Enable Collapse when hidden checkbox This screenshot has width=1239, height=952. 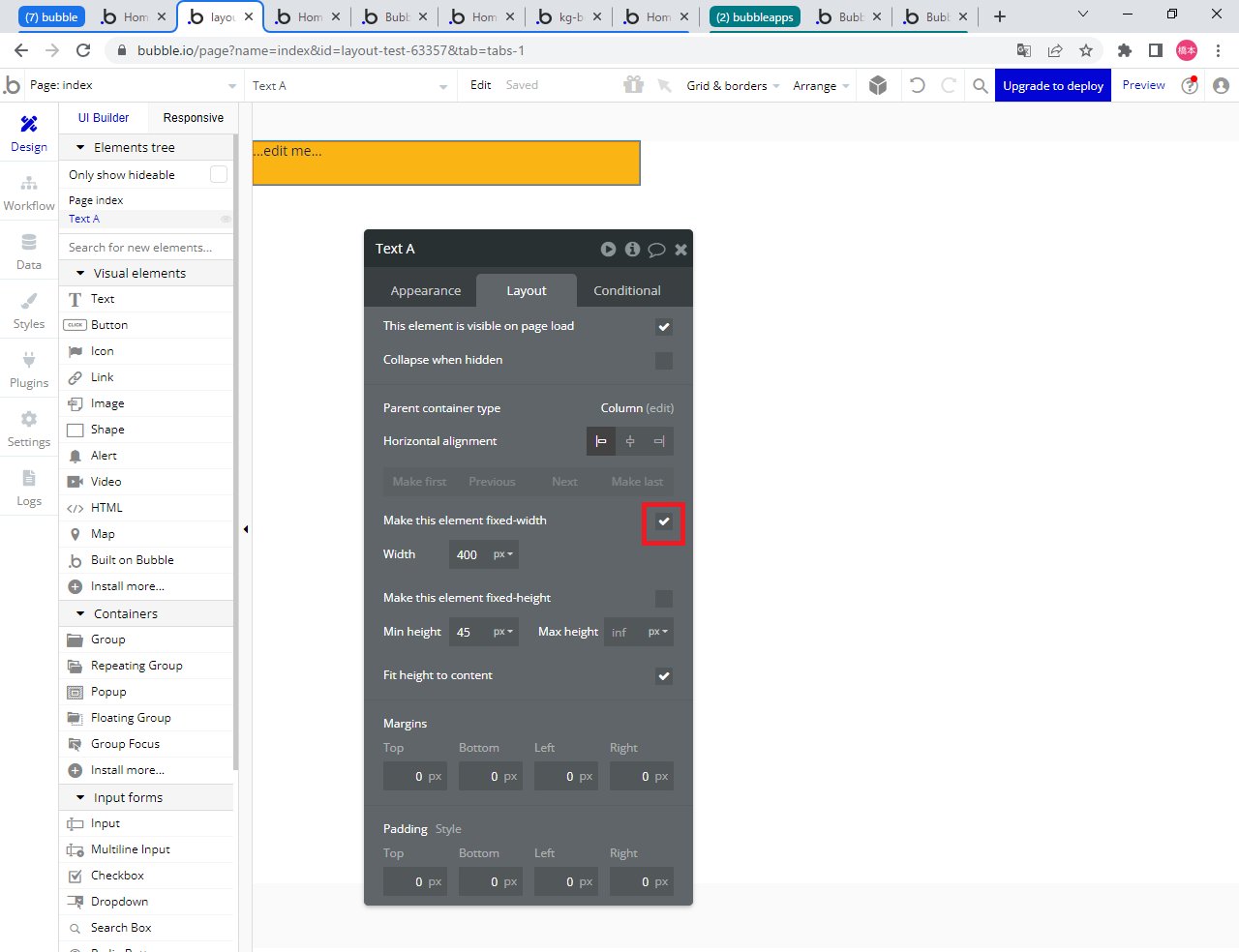(664, 361)
